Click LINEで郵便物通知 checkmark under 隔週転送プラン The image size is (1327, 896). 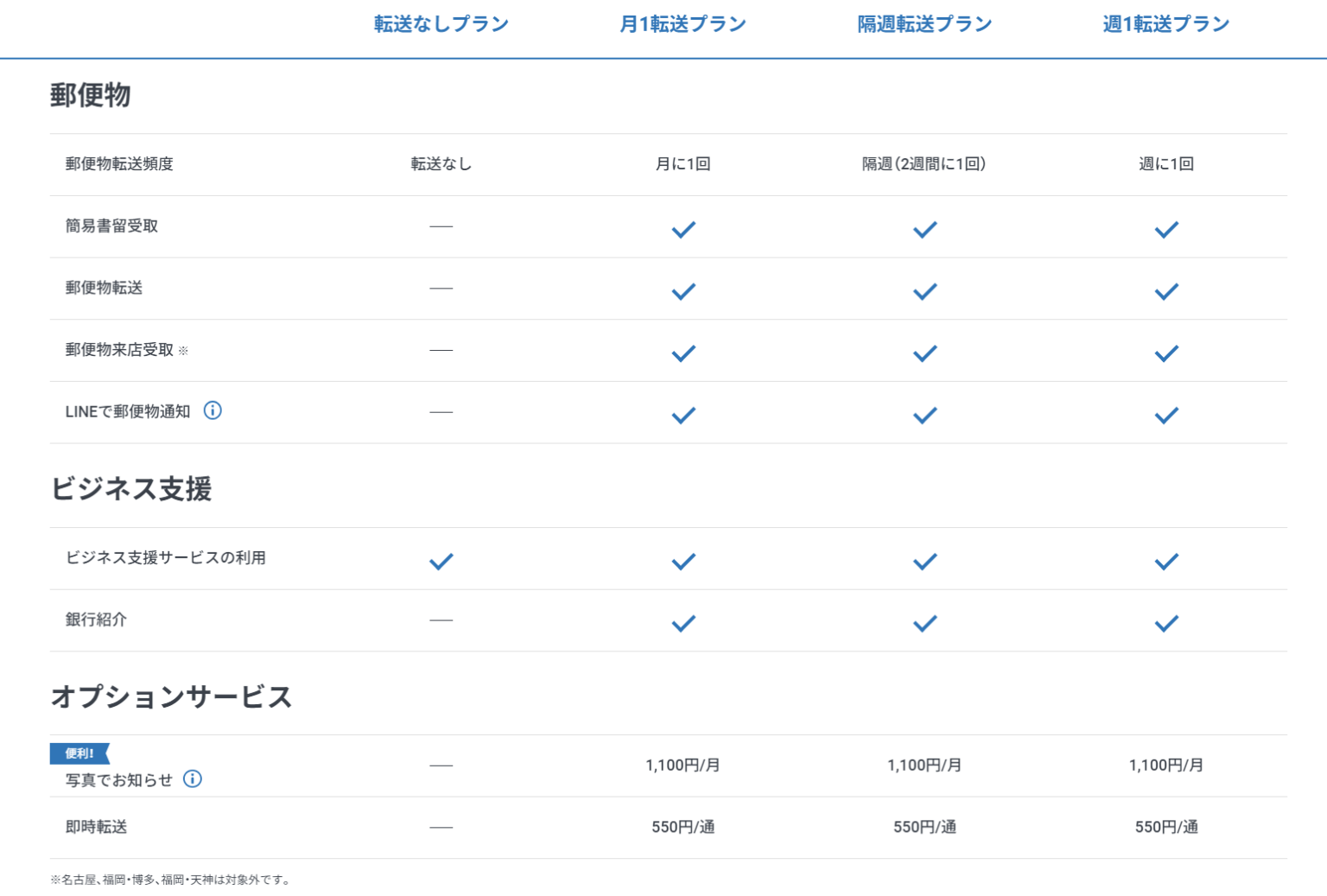point(924,416)
